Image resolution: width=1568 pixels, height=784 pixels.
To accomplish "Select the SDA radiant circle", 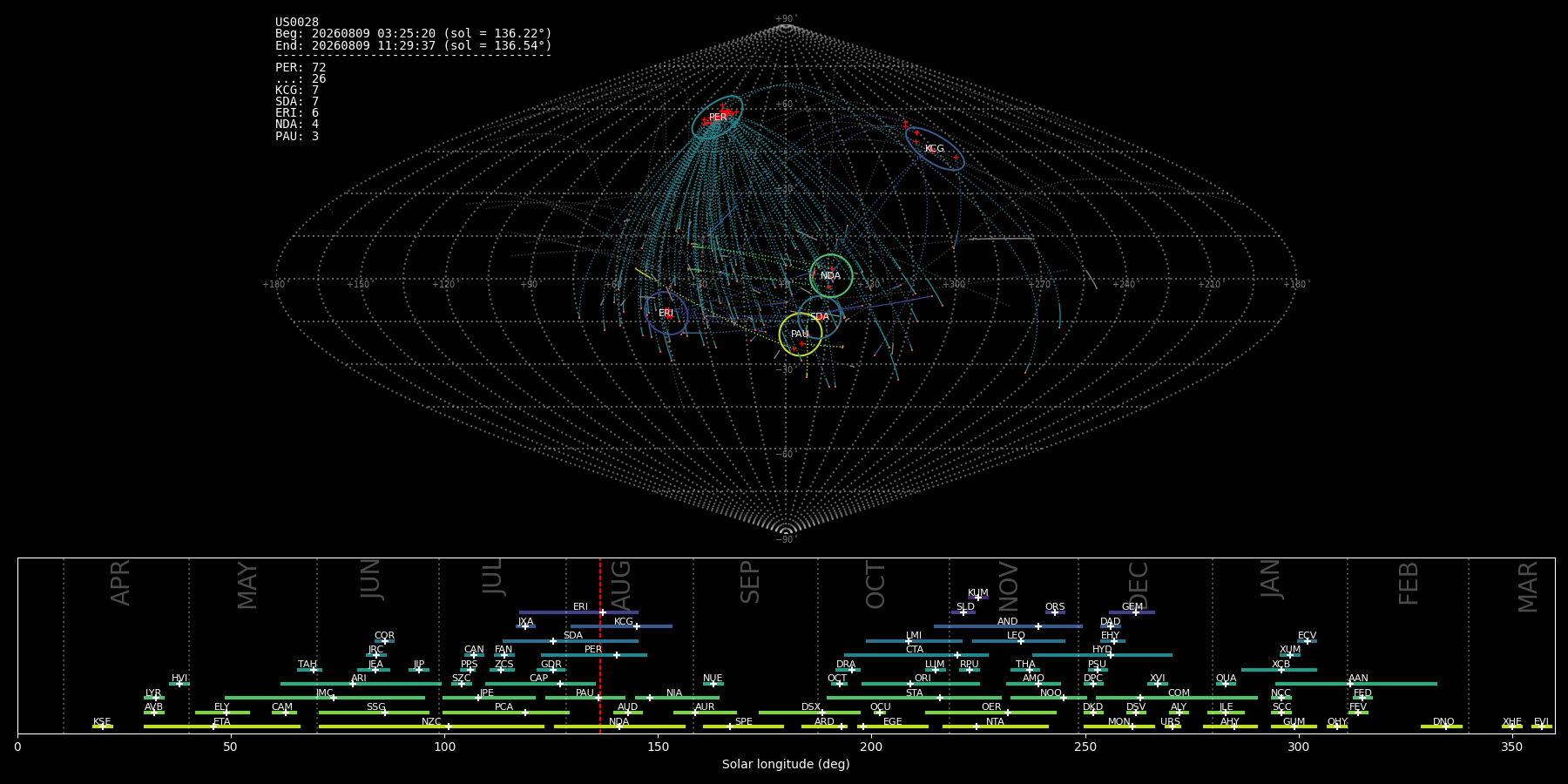I will (820, 317).
